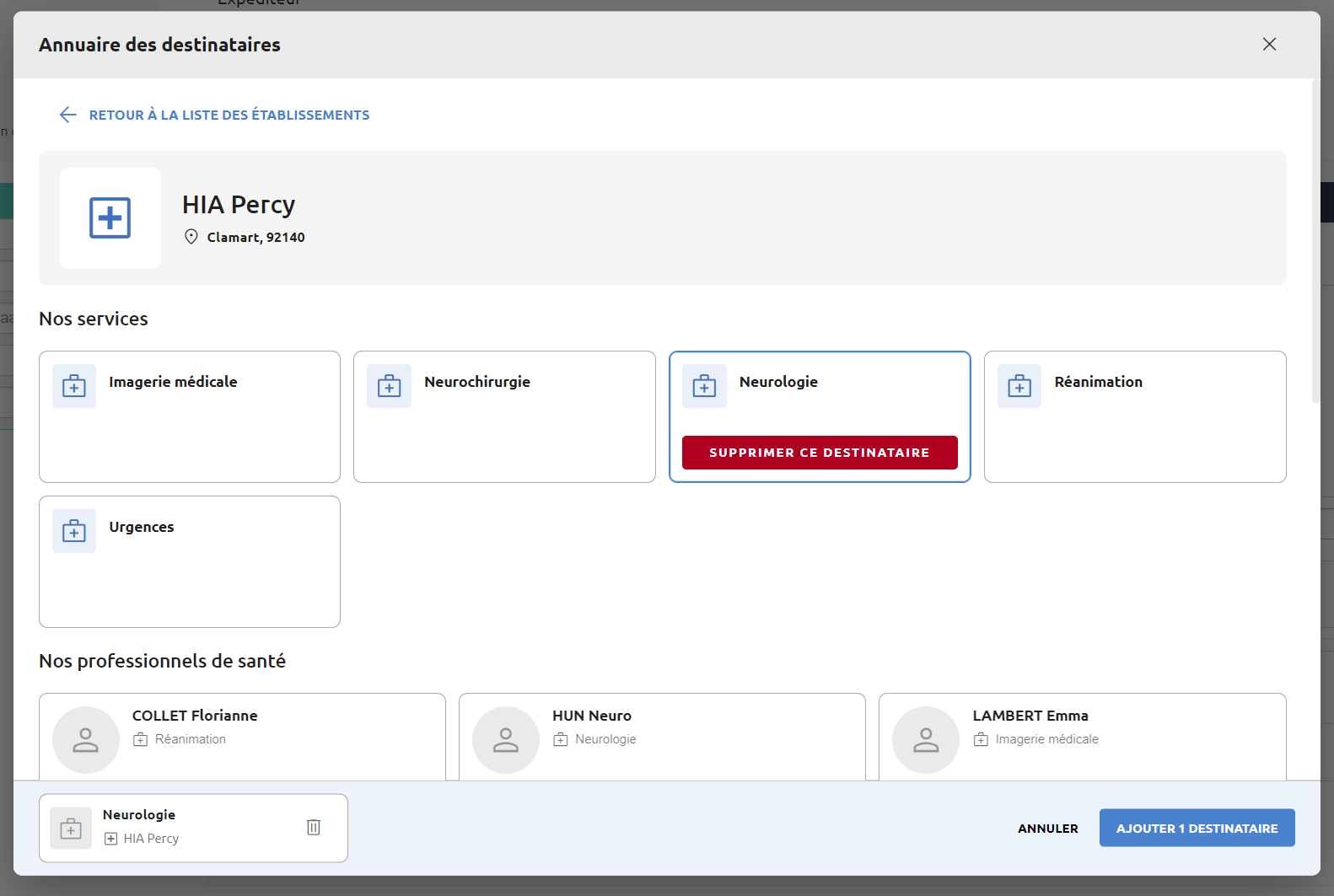The width and height of the screenshot is (1334, 896).
Task: Confirm with Ajouter 1 destinataire
Action: point(1197,828)
